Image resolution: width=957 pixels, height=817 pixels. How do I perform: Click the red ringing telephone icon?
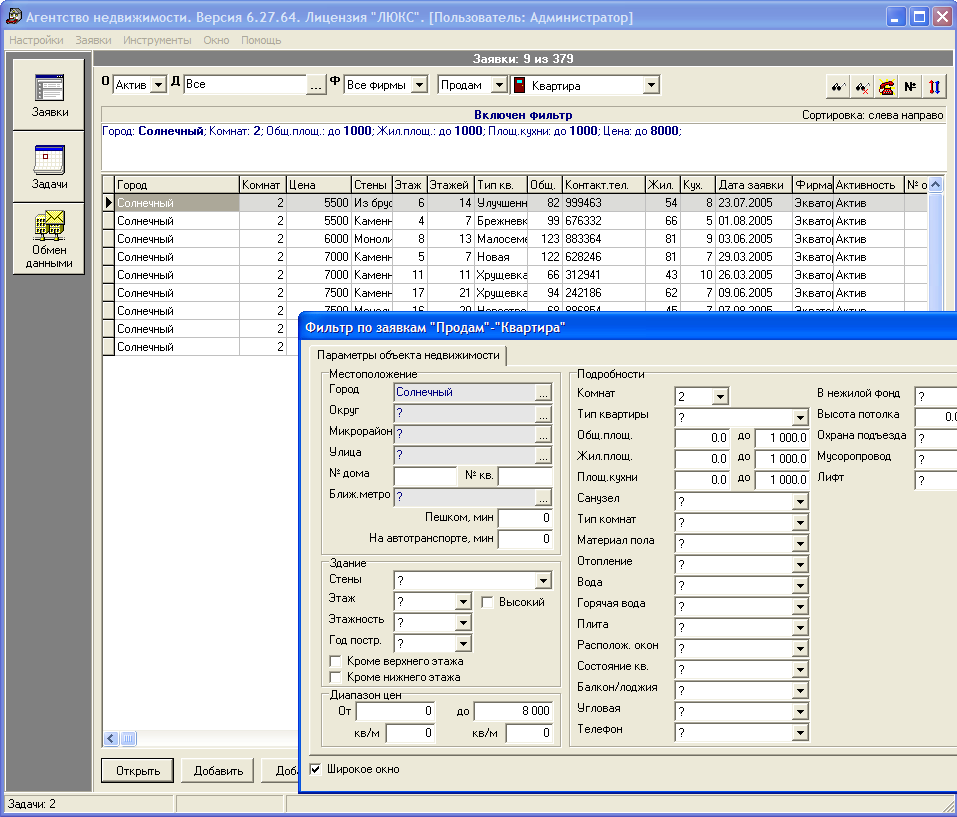[886, 87]
